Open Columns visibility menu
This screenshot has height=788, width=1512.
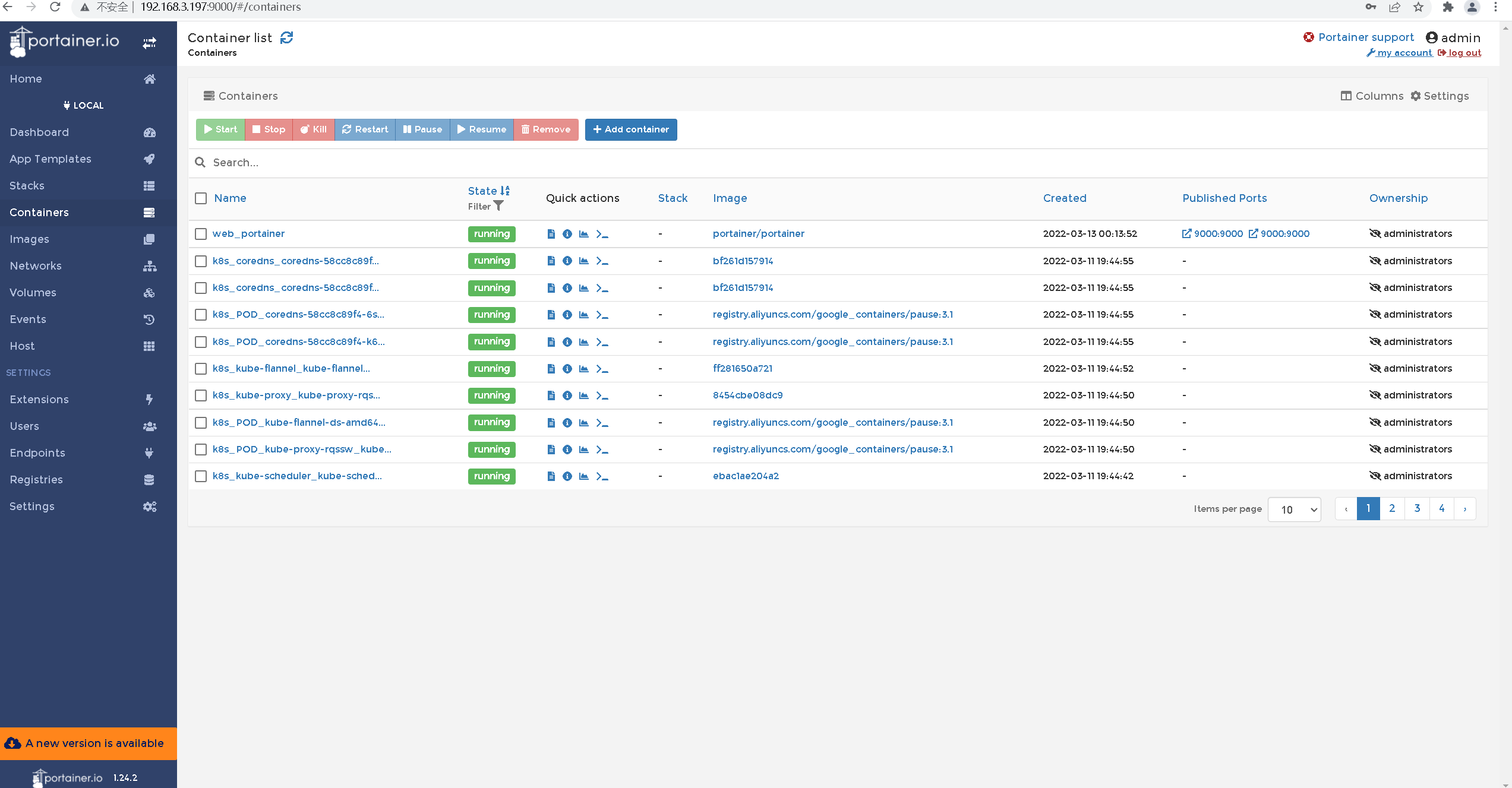click(1372, 96)
